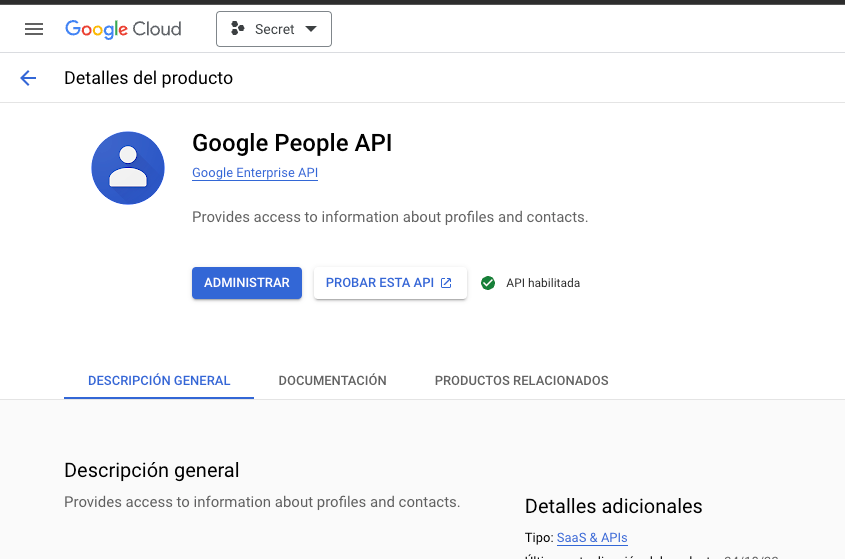Click the Google People API avatar icon

(128, 168)
